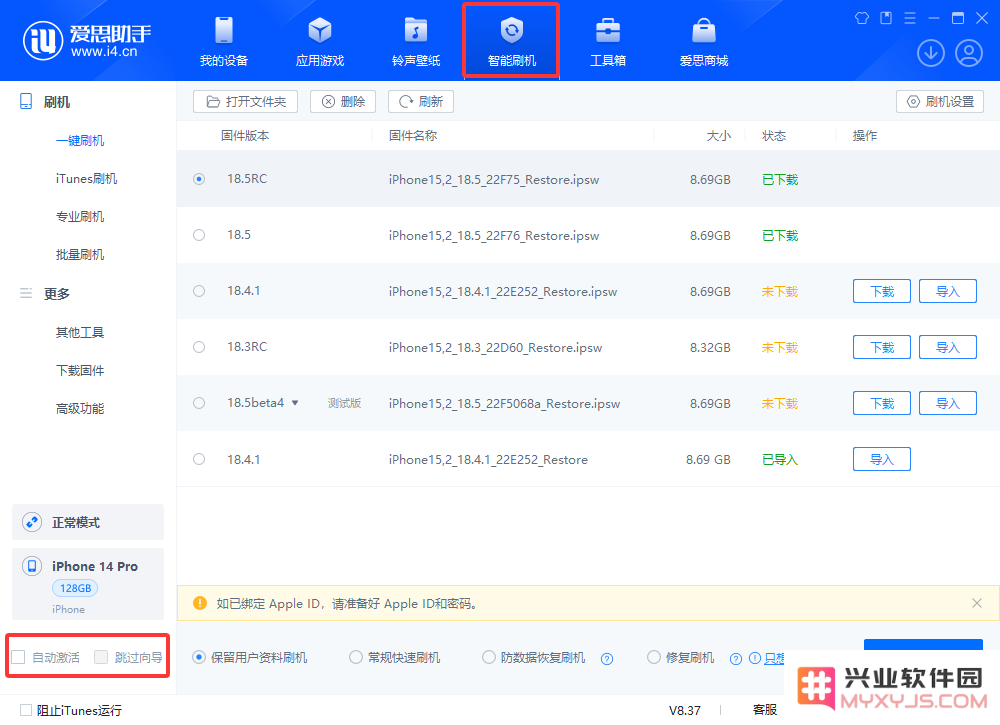The width and height of the screenshot is (1000, 725).
Task: Open 下载固件 in sidebar
Action: 80,370
